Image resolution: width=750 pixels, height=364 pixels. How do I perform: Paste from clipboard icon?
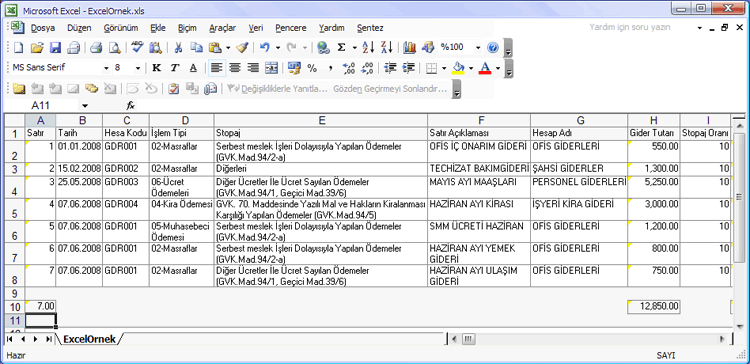[215, 47]
